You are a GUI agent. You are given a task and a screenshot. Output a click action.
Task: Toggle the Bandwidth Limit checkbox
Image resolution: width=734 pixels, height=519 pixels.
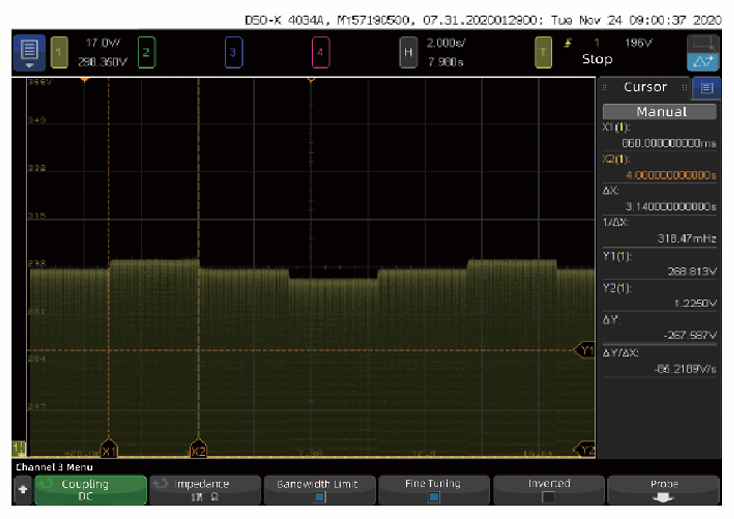318,496
